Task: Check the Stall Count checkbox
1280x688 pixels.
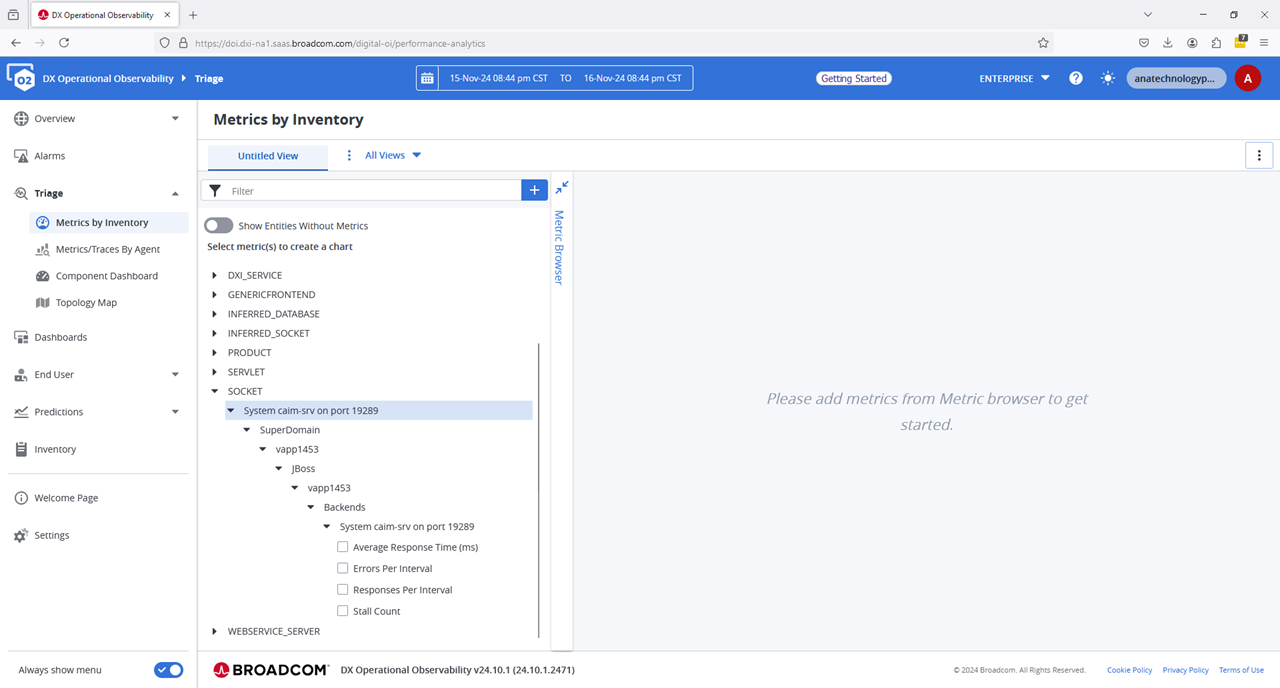Action: (x=343, y=611)
